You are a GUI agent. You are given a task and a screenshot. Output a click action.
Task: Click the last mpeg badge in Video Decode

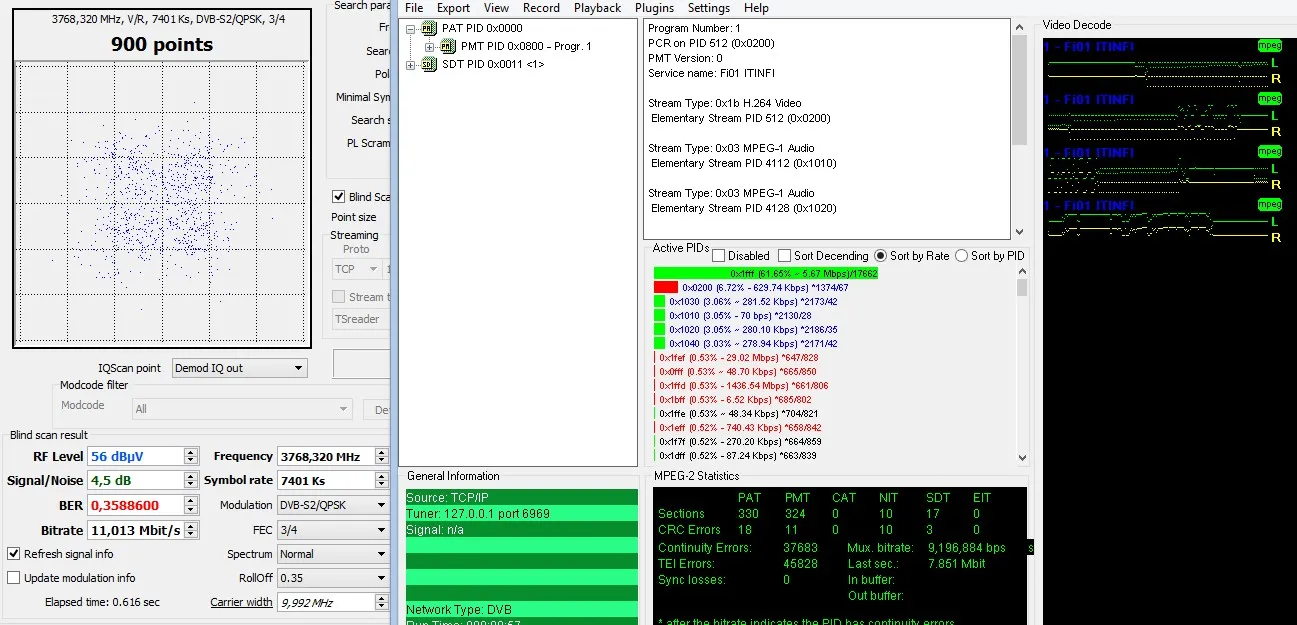(1269, 205)
